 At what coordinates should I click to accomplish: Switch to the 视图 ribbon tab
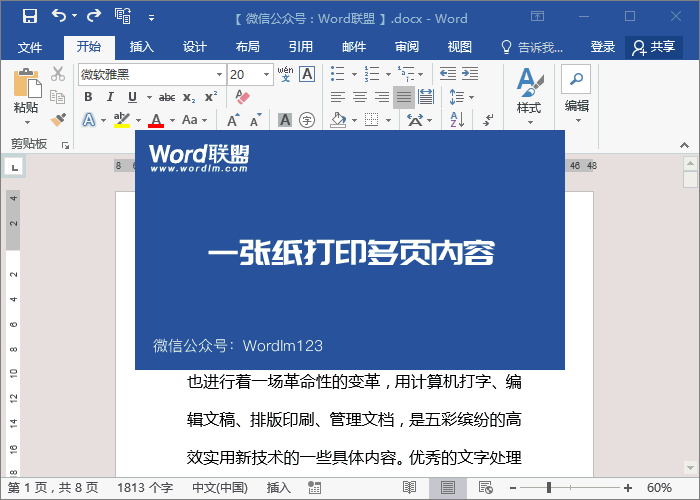click(460, 46)
